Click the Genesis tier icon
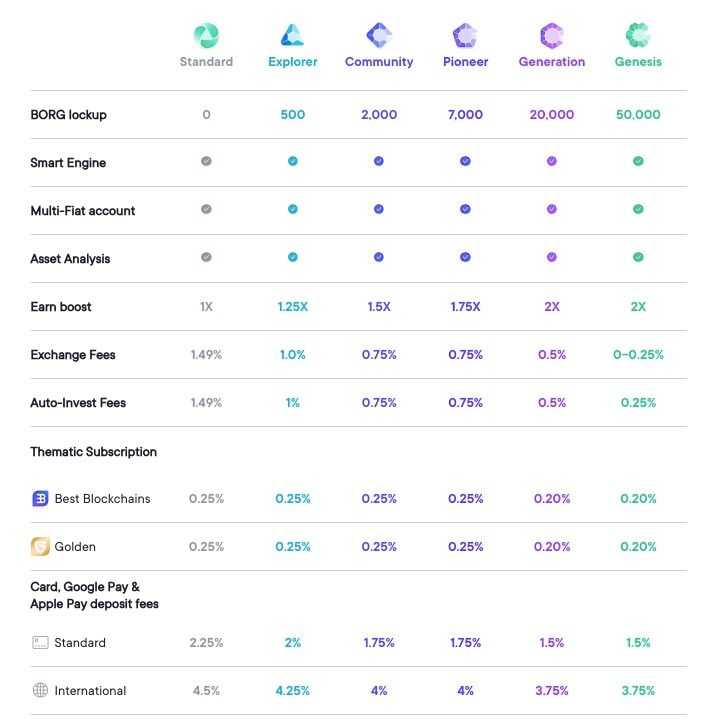This screenshot has width=711, height=719. (x=638, y=36)
